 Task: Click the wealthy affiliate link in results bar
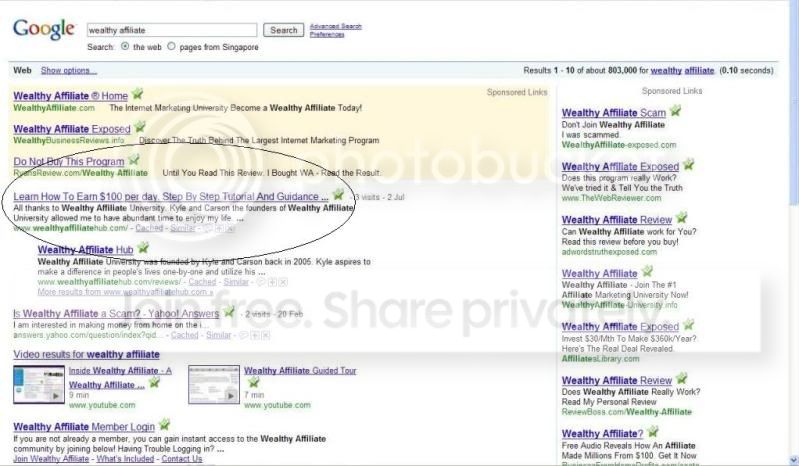682,70
